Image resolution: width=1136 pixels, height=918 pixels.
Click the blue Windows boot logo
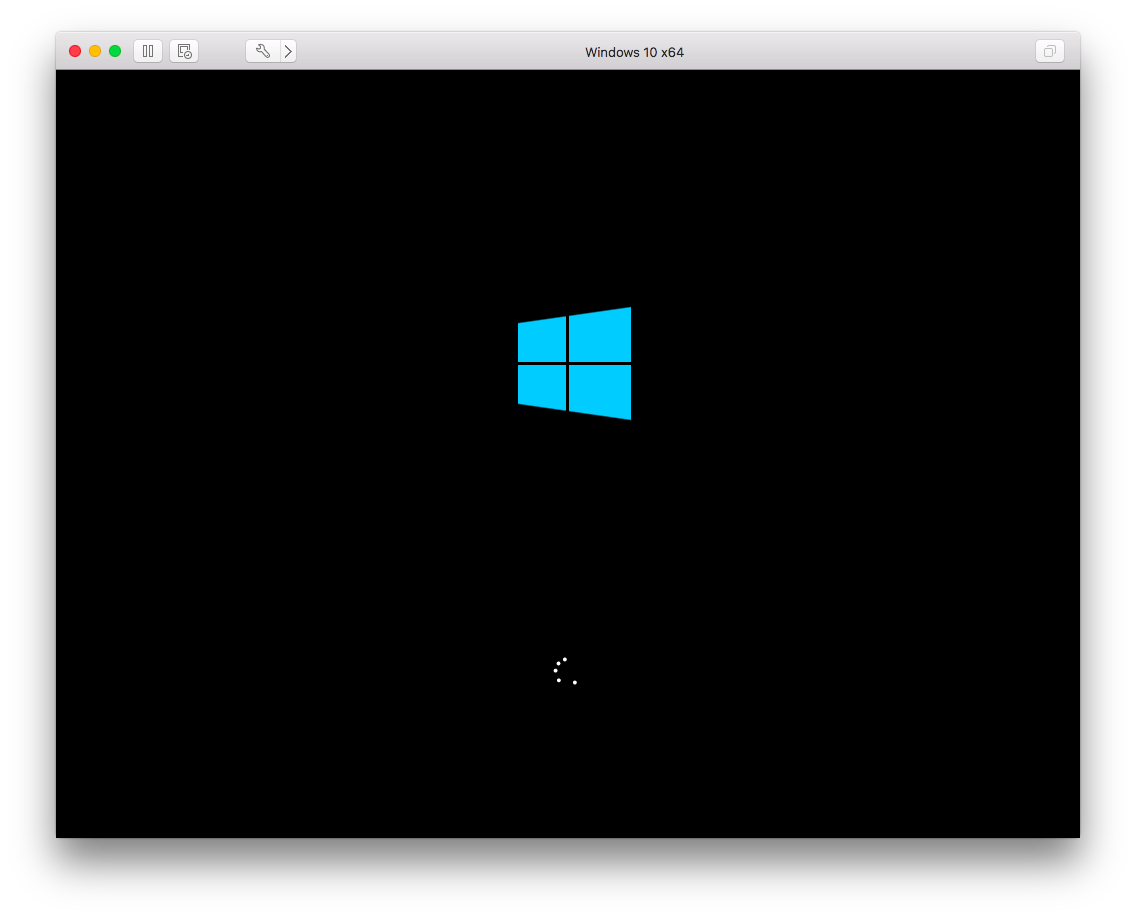pyautogui.click(x=574, y=363)
